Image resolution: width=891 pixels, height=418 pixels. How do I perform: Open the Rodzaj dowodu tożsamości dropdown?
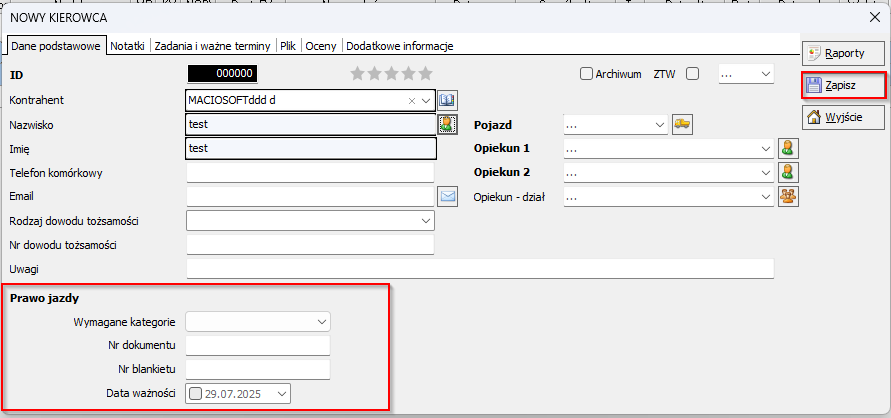point(425,221)
